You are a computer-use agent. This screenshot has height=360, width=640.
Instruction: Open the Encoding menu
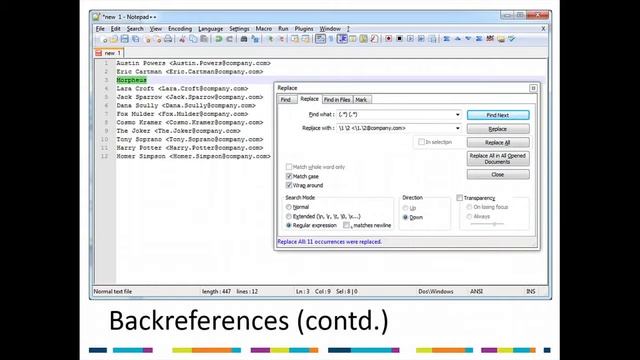click(x=180, y=29)
